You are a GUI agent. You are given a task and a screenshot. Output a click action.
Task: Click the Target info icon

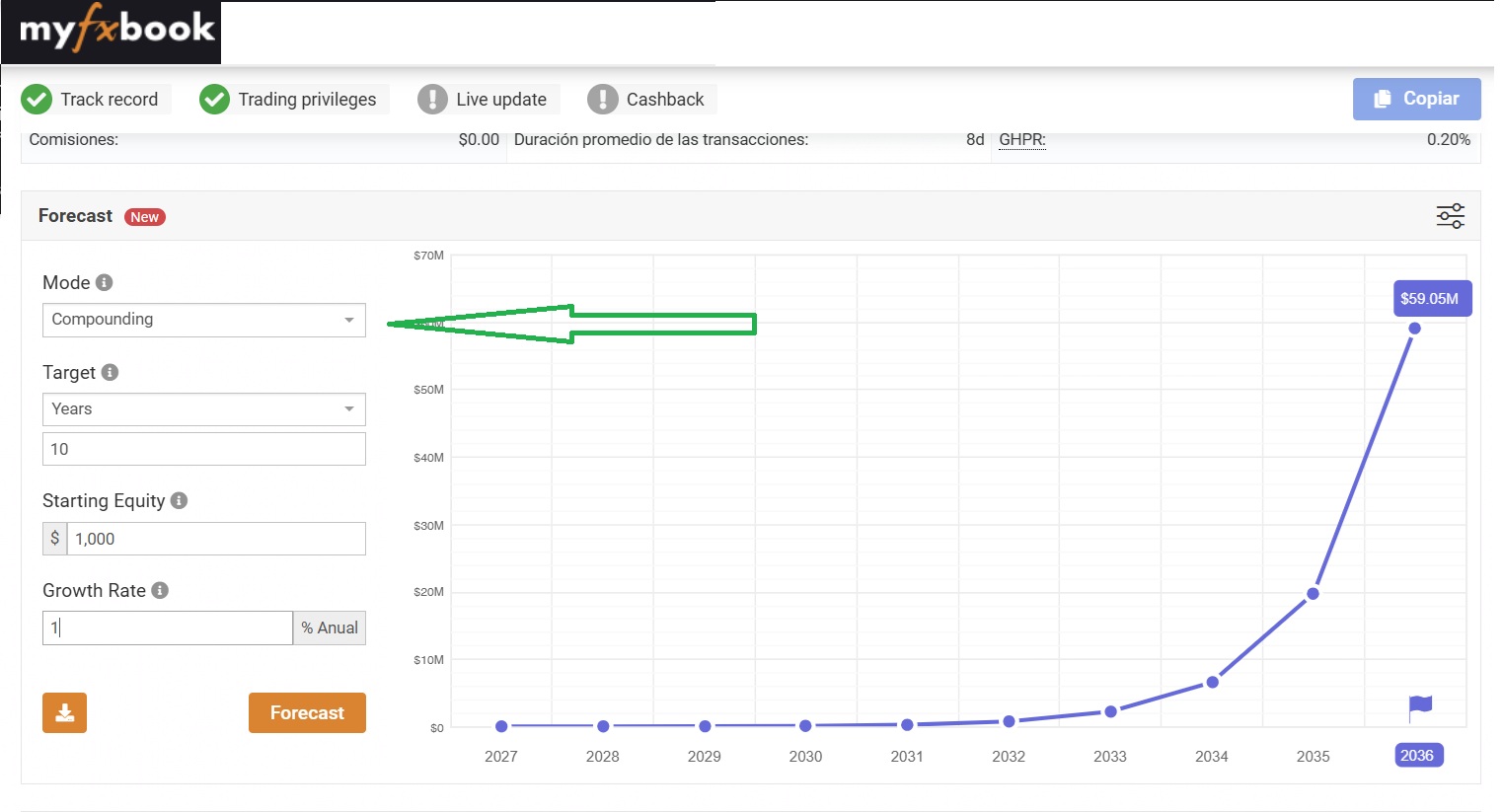tap(111, 372)
